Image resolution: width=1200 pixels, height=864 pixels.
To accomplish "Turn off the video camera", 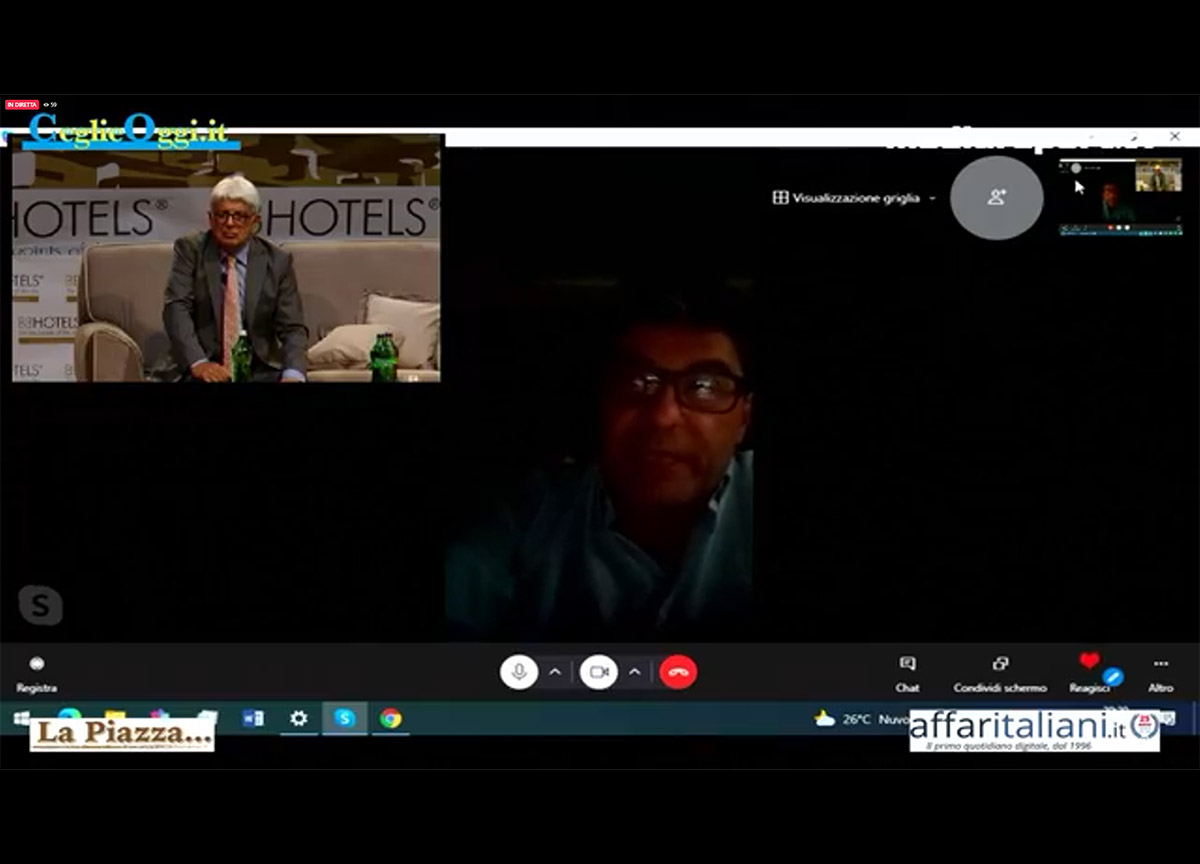I will pyautogui.click(x=598, y=672).
